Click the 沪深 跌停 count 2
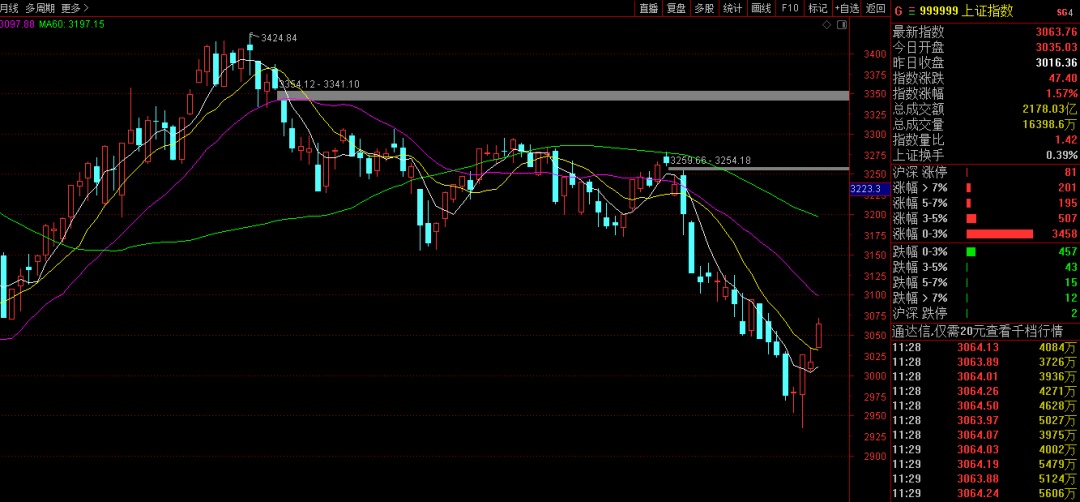Image resolution: width=1080 pixels, height=502 pixels. pyautogui.click(x=1074, y=313)
